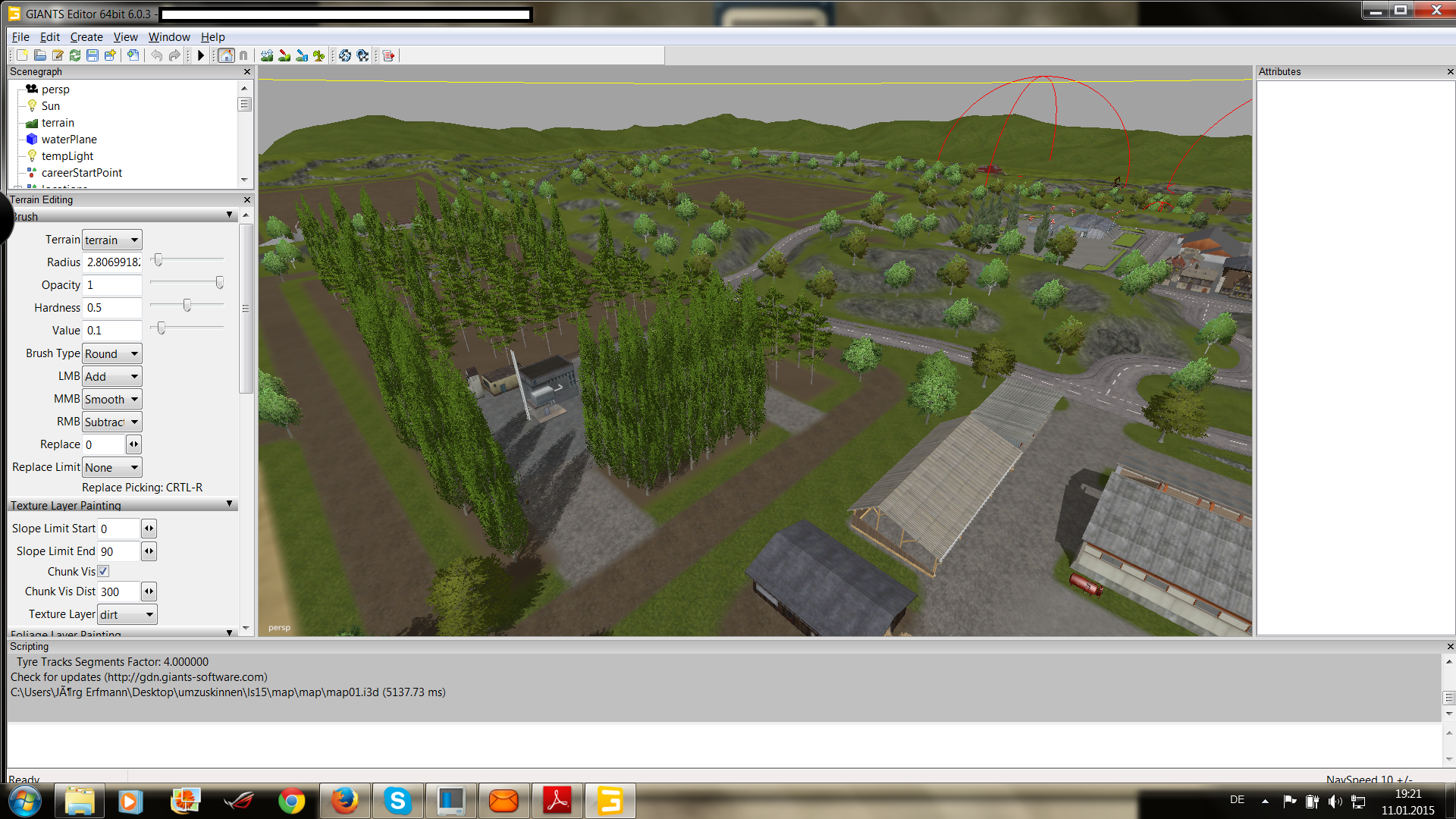Undo the last action

tap(156, 55)
